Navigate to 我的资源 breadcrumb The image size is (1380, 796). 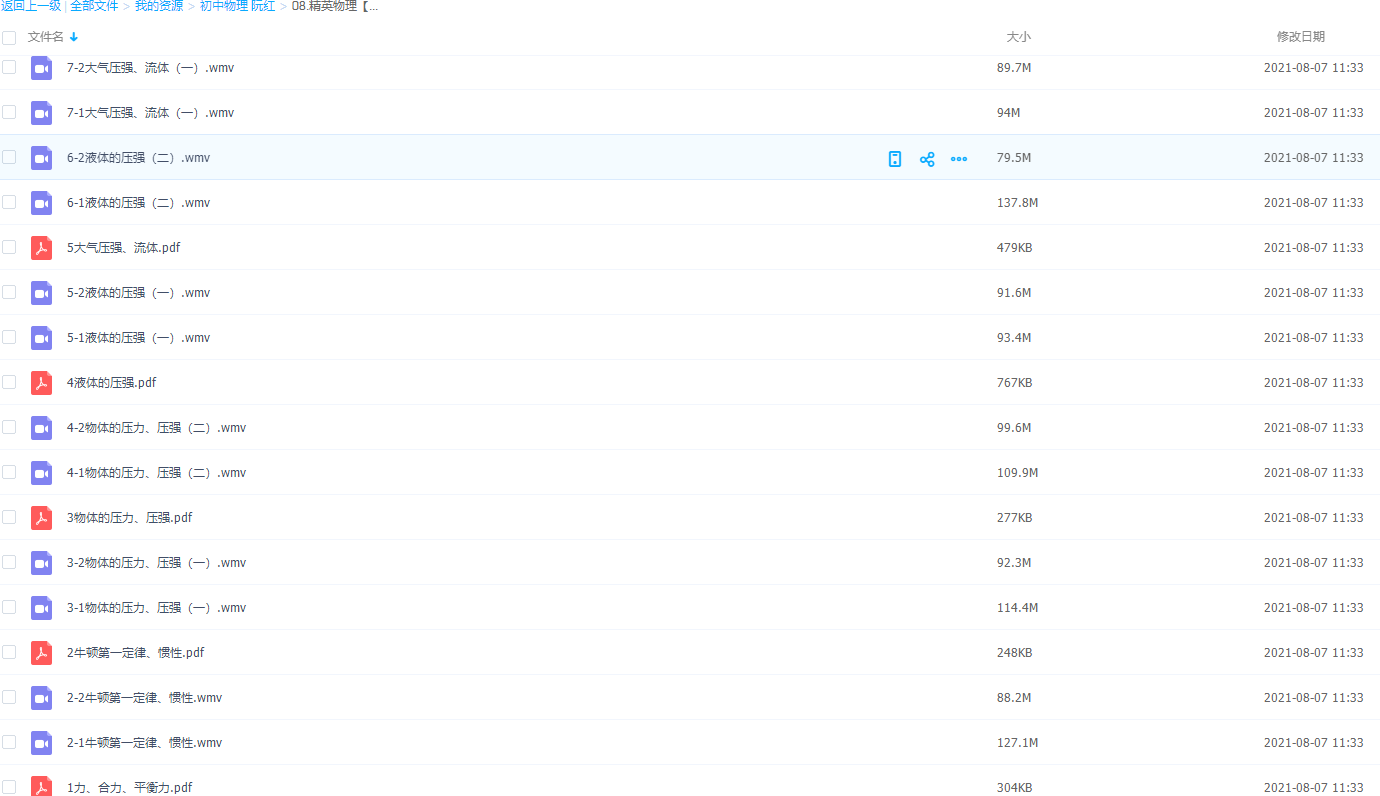[159, 6]
